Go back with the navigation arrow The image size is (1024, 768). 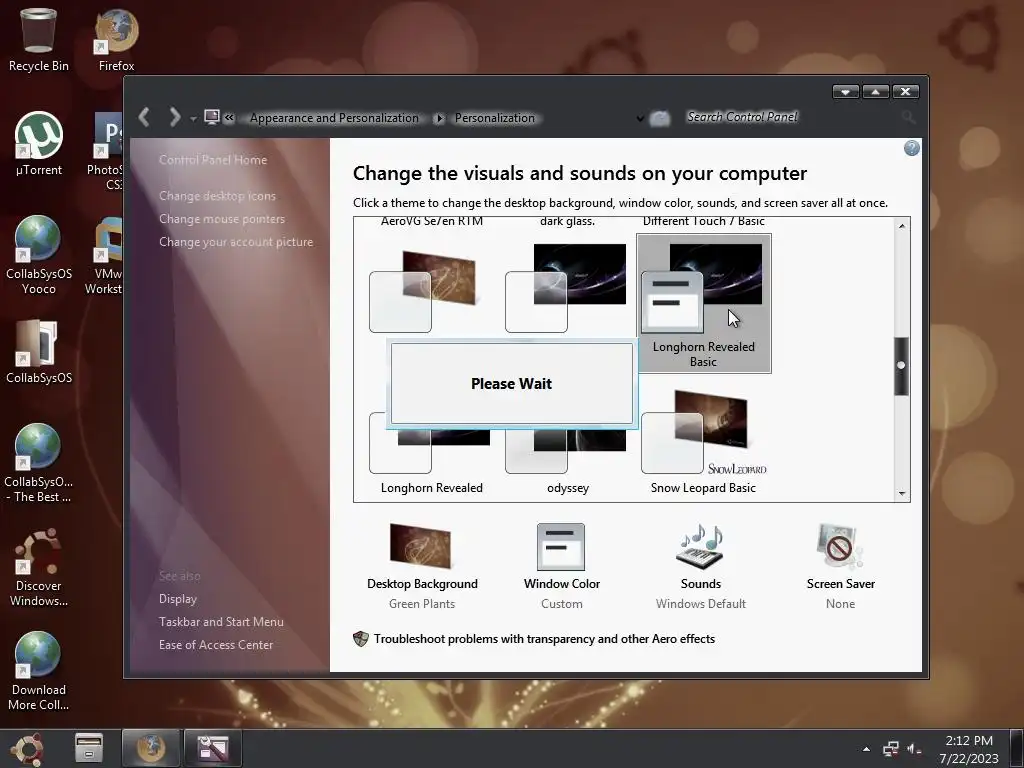click(x=145, y=118)
